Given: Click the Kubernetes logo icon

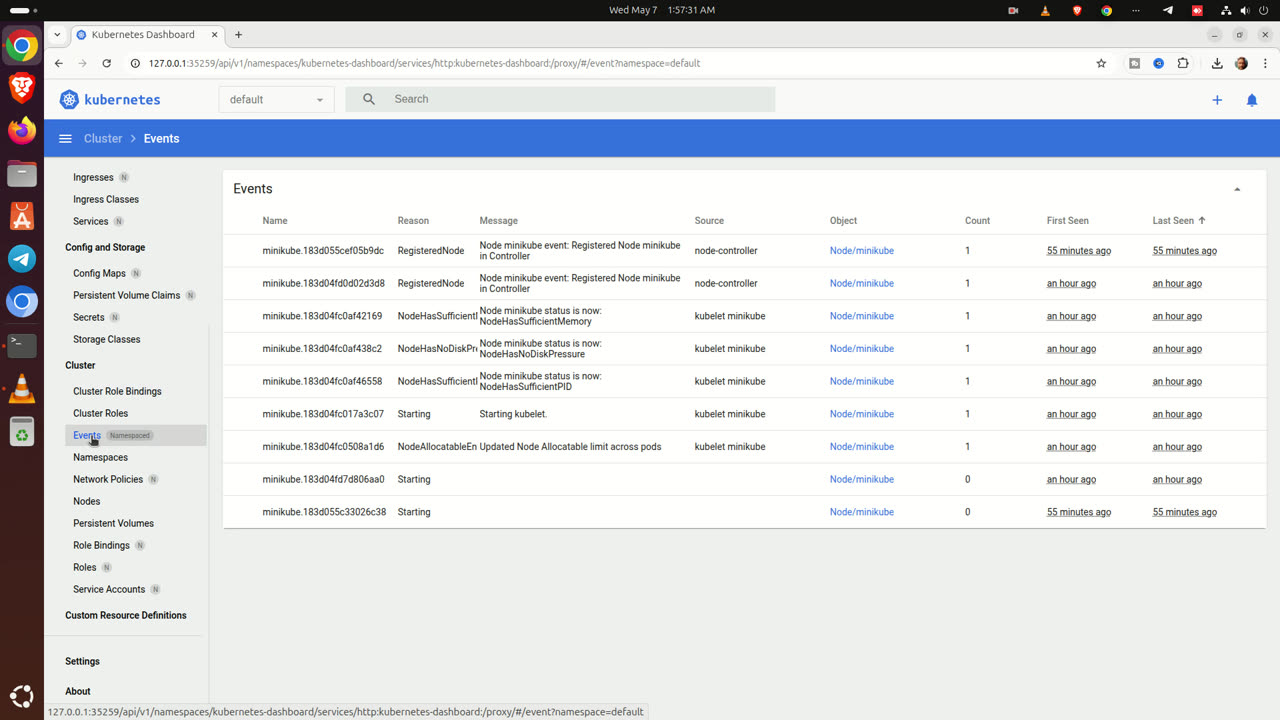Looking at the screenshot, I should (69, 99).
